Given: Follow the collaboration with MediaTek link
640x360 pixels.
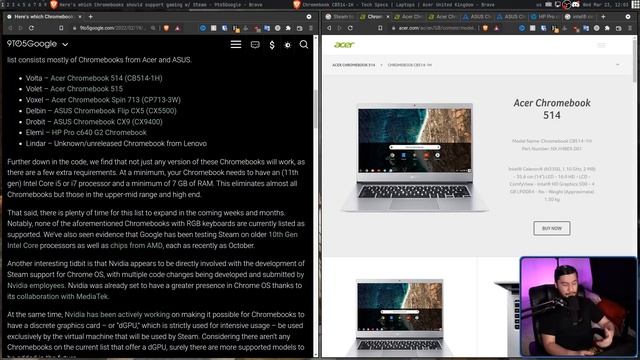Looking at the screenshot, I should (62, 296).
